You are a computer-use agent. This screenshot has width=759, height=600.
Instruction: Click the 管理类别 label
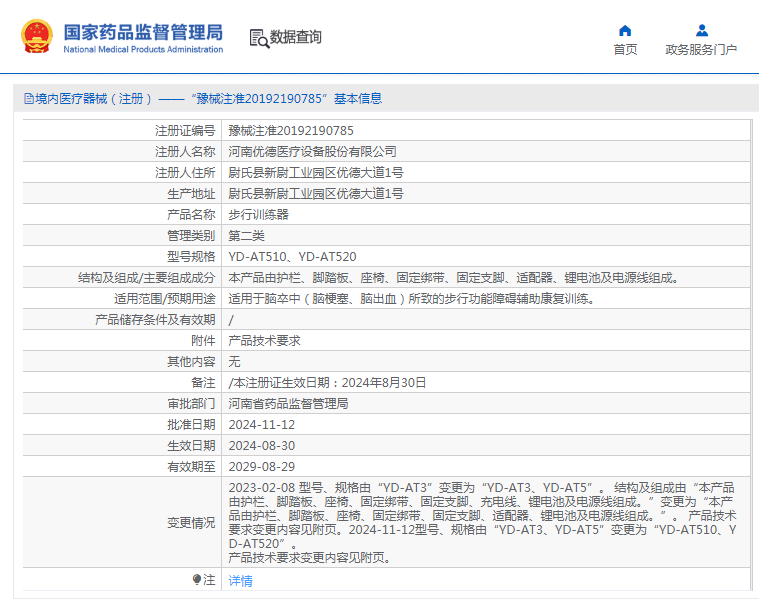pyautogui.click(x=191, y=236)
